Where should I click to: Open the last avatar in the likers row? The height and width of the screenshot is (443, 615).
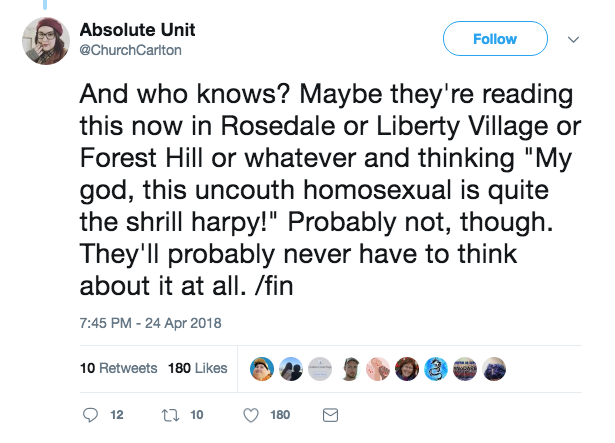[x=494, y=368]
